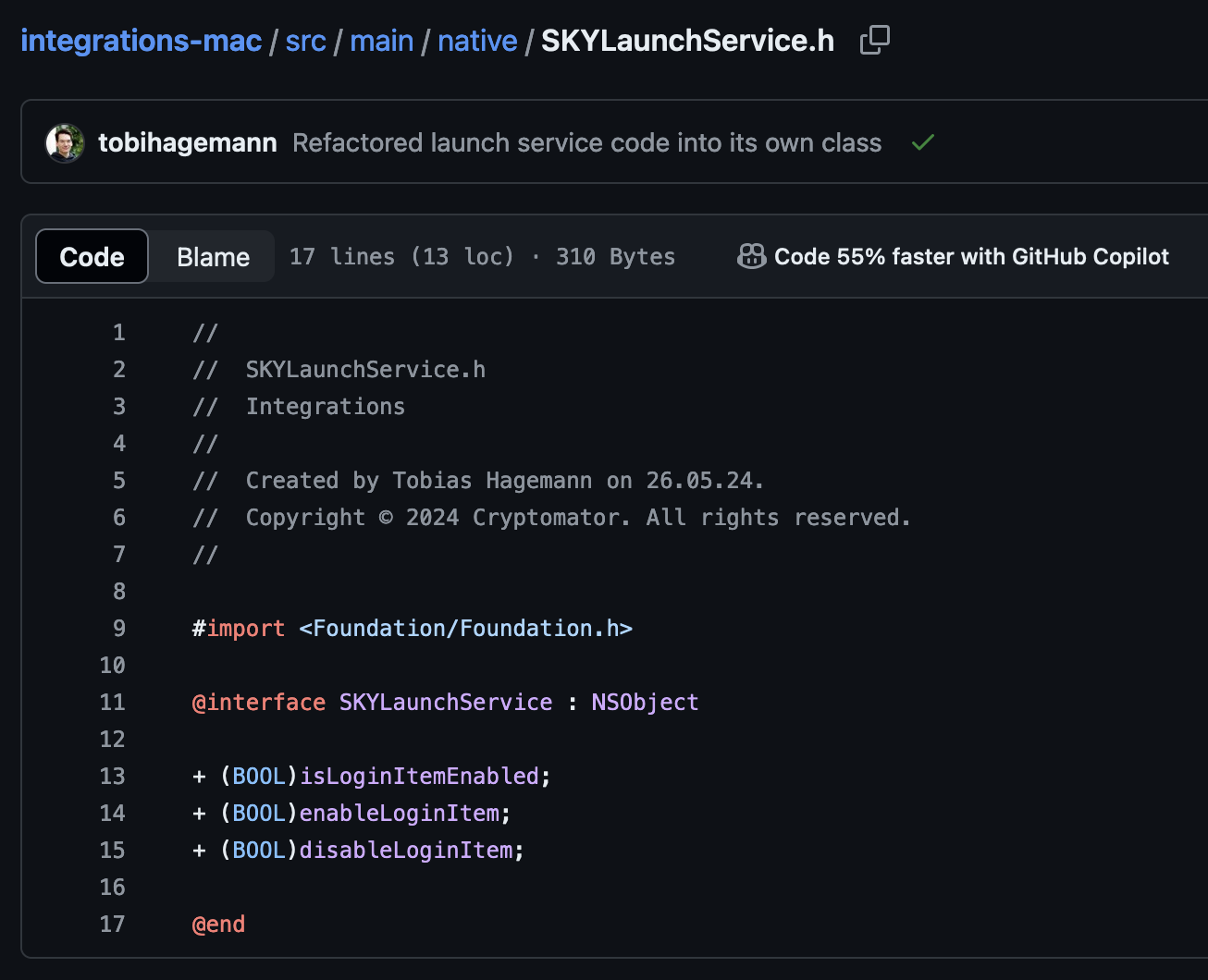Open tobihagemann author link
The image size is (1208, 980).
(188, 142)
